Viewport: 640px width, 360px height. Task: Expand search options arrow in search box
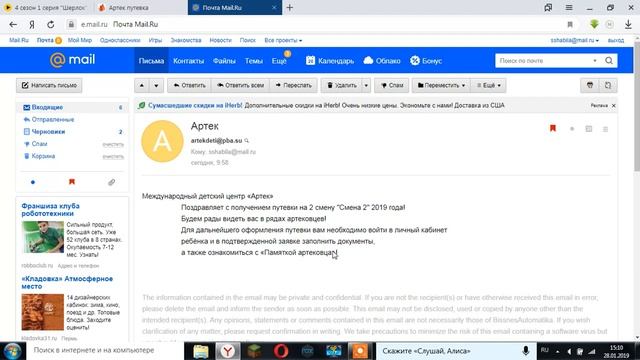click(595, 60)
